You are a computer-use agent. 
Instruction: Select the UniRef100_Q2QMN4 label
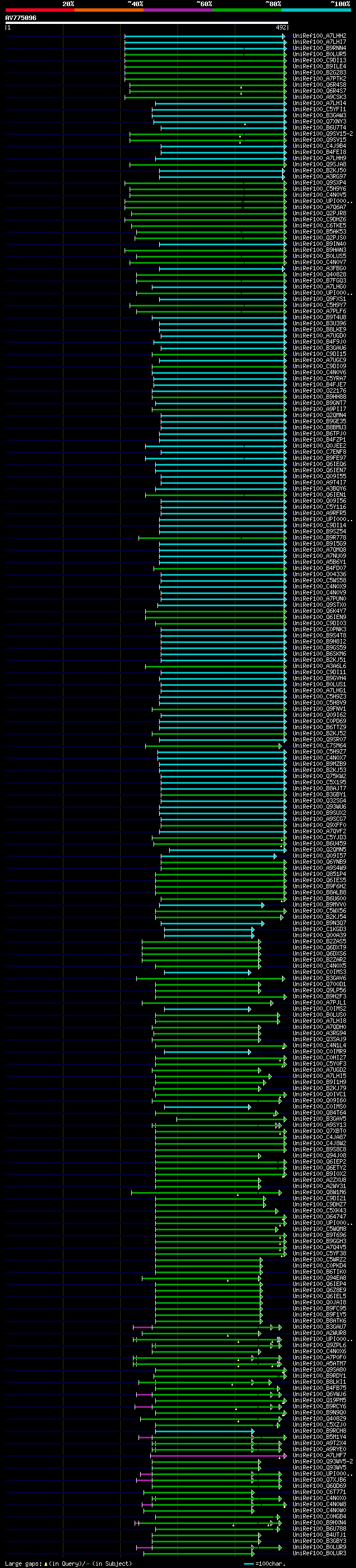[319, 415]
